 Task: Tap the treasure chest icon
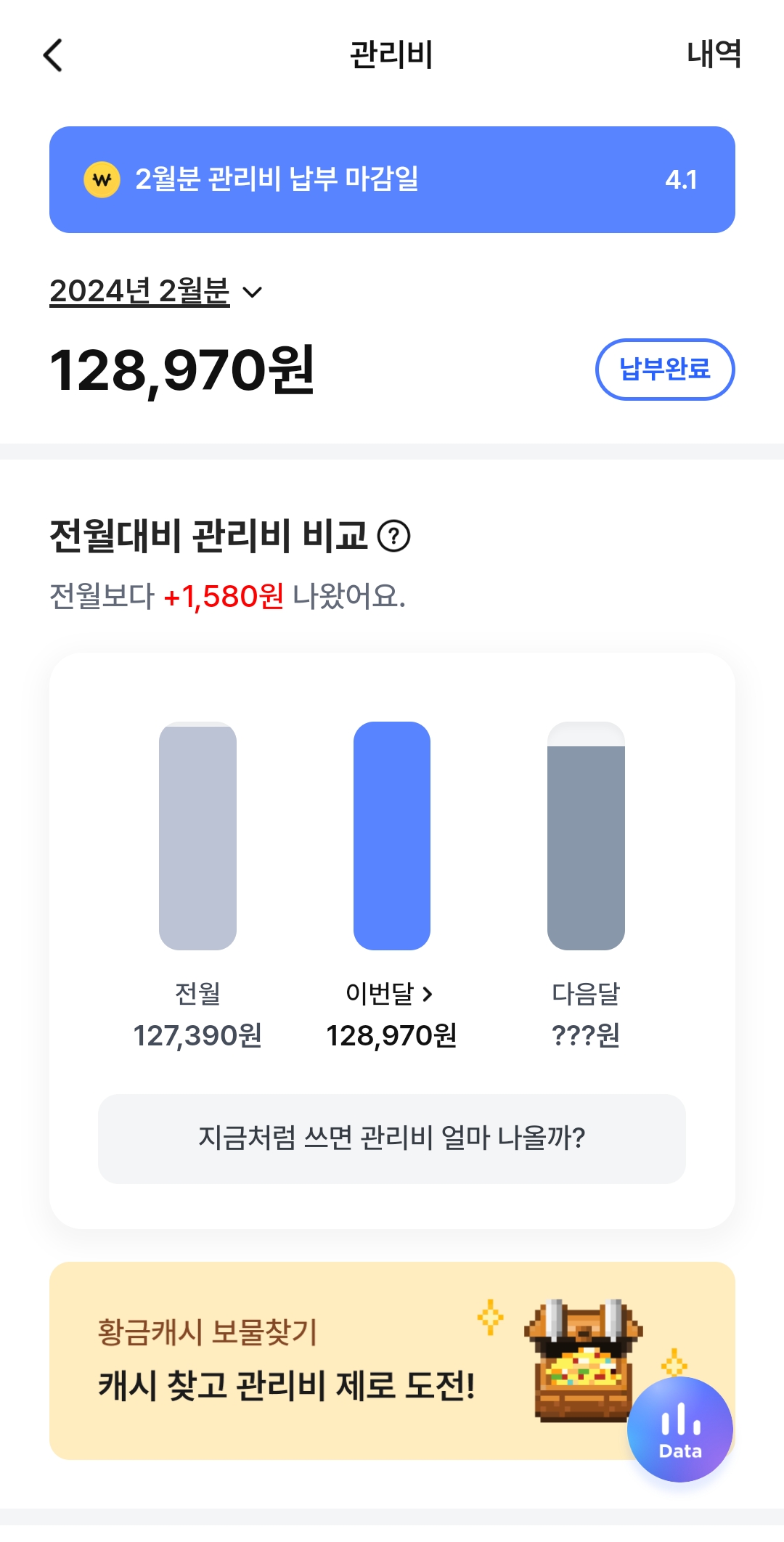pos(581,1356)
